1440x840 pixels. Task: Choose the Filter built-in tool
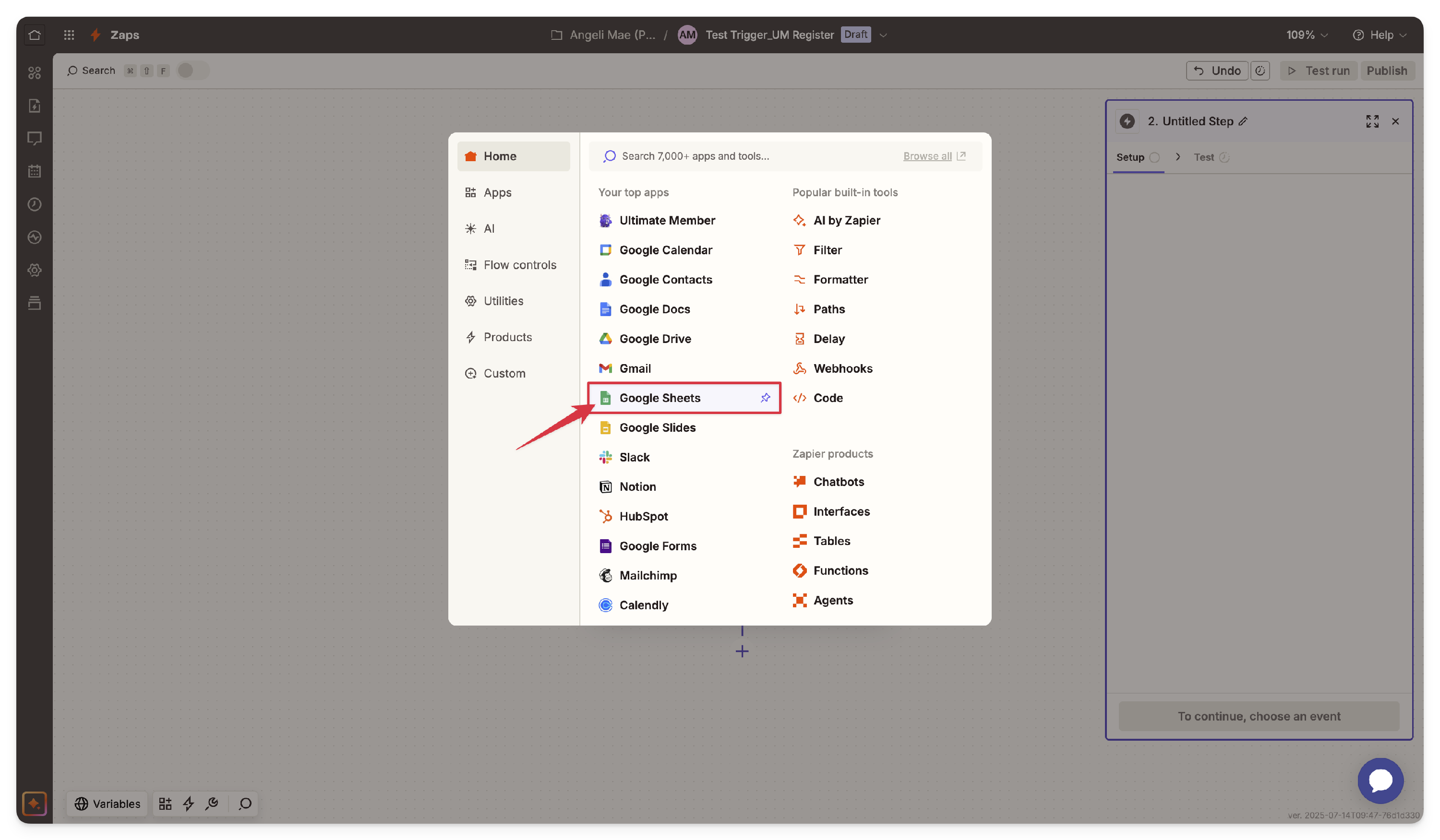click(883, 249)
